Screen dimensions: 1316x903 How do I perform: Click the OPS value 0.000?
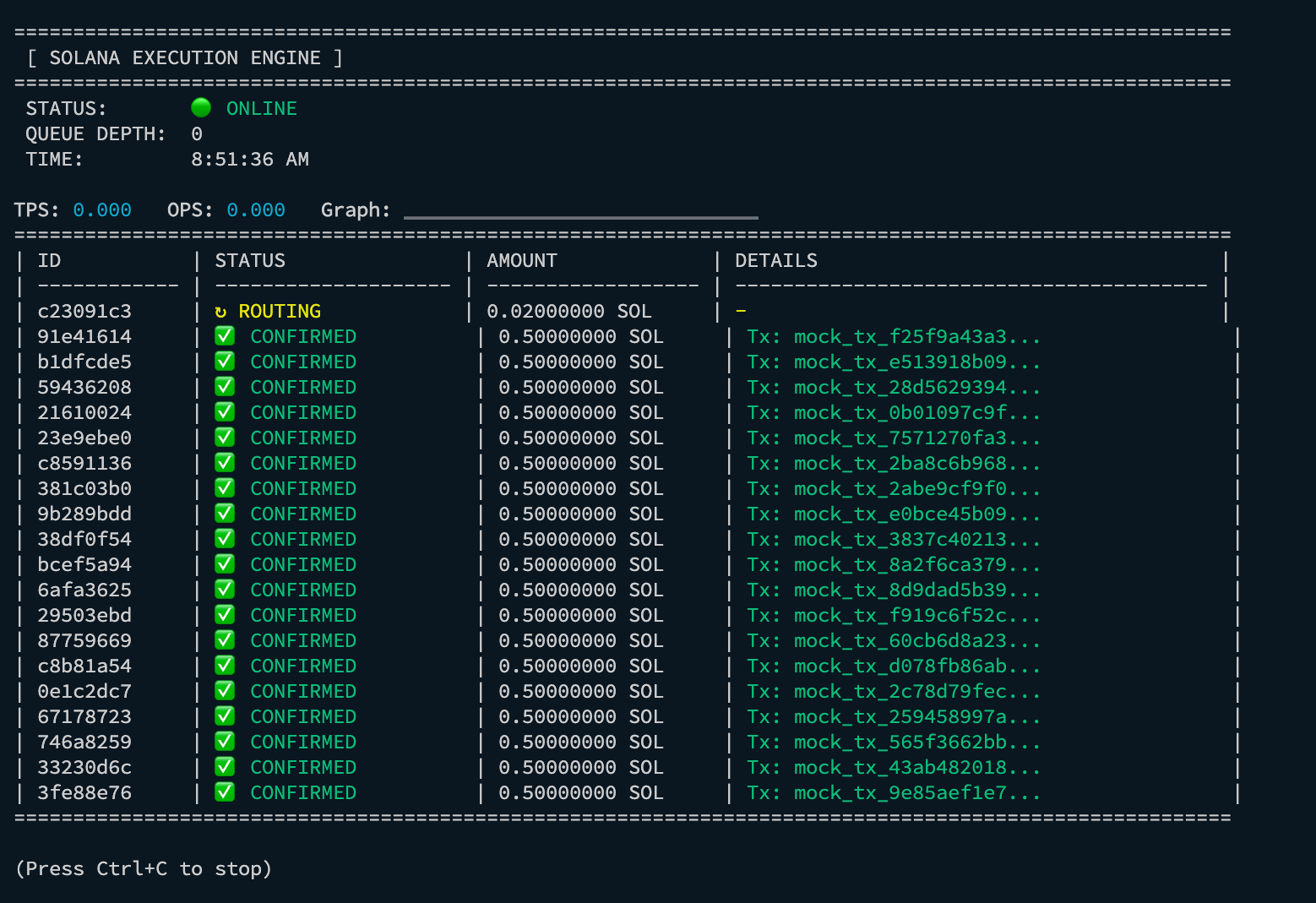pyautogui.click(x=256, y=209)
